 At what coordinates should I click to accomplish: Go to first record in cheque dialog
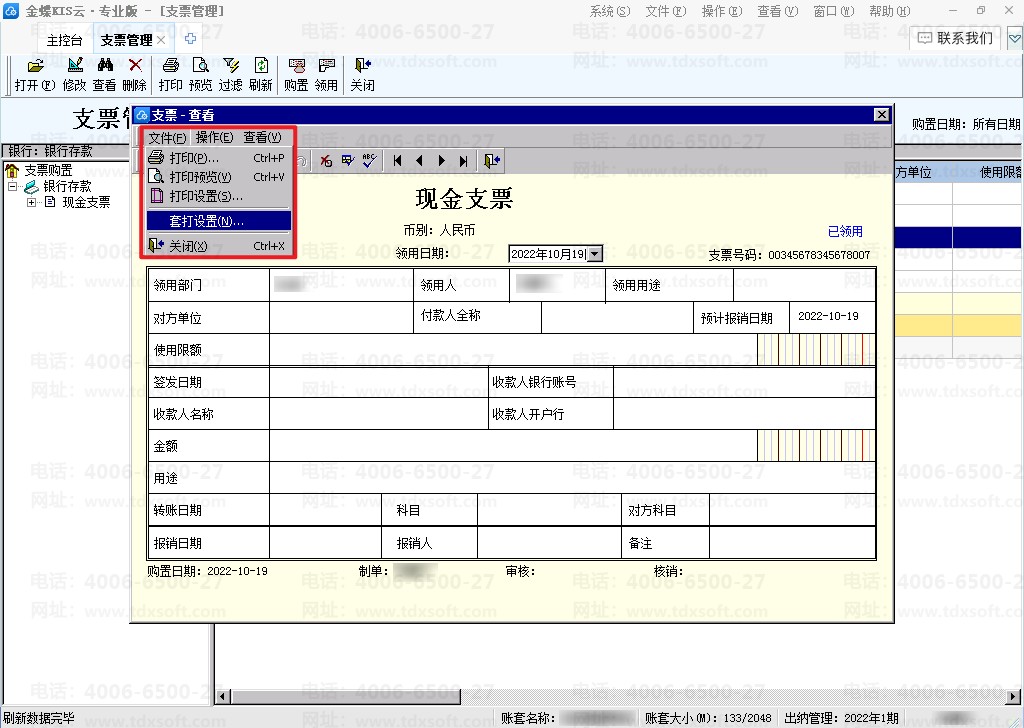coord(397,161)
